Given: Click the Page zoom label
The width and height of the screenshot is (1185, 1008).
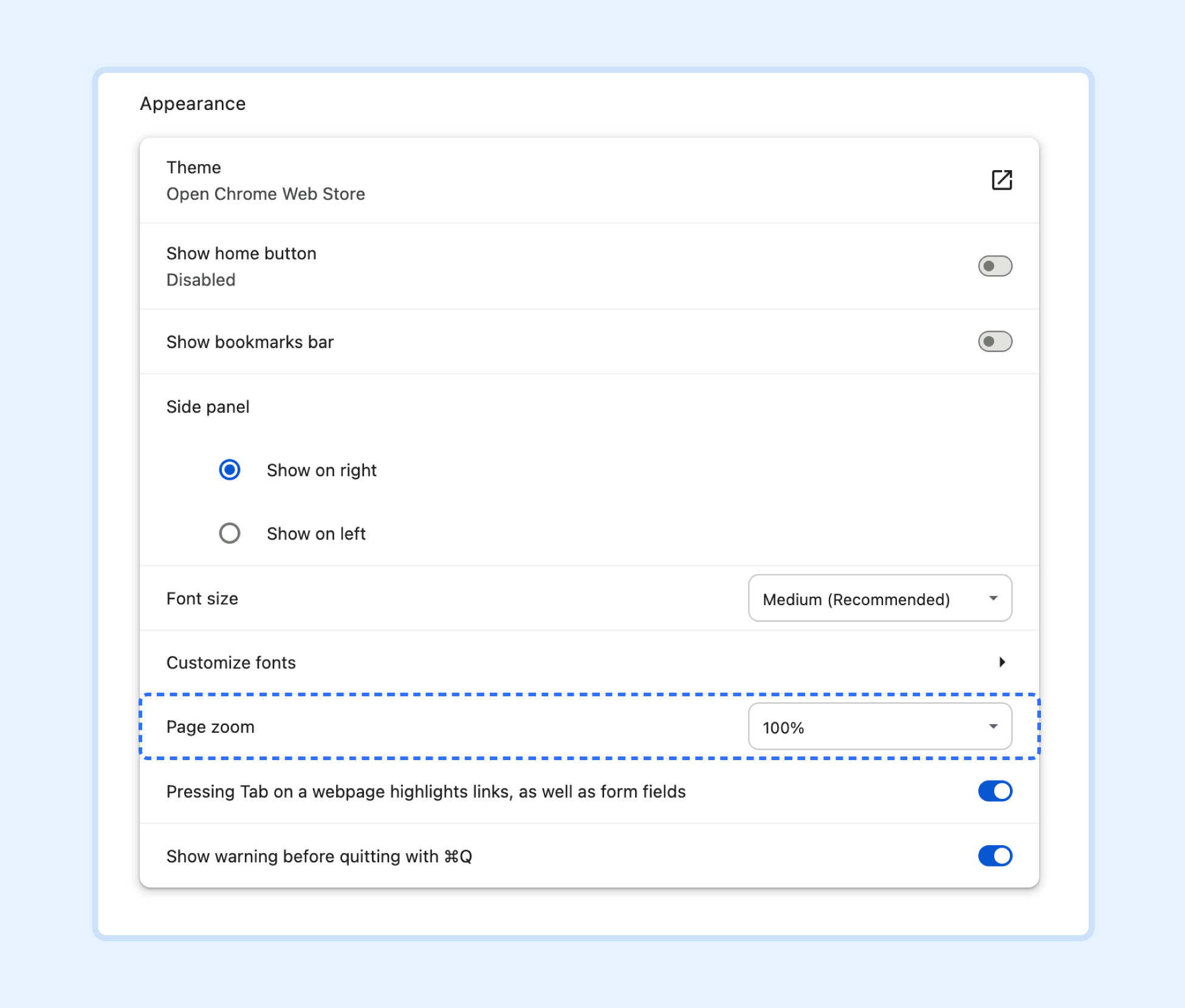Looking at the screenshot, I should point(210,727).
